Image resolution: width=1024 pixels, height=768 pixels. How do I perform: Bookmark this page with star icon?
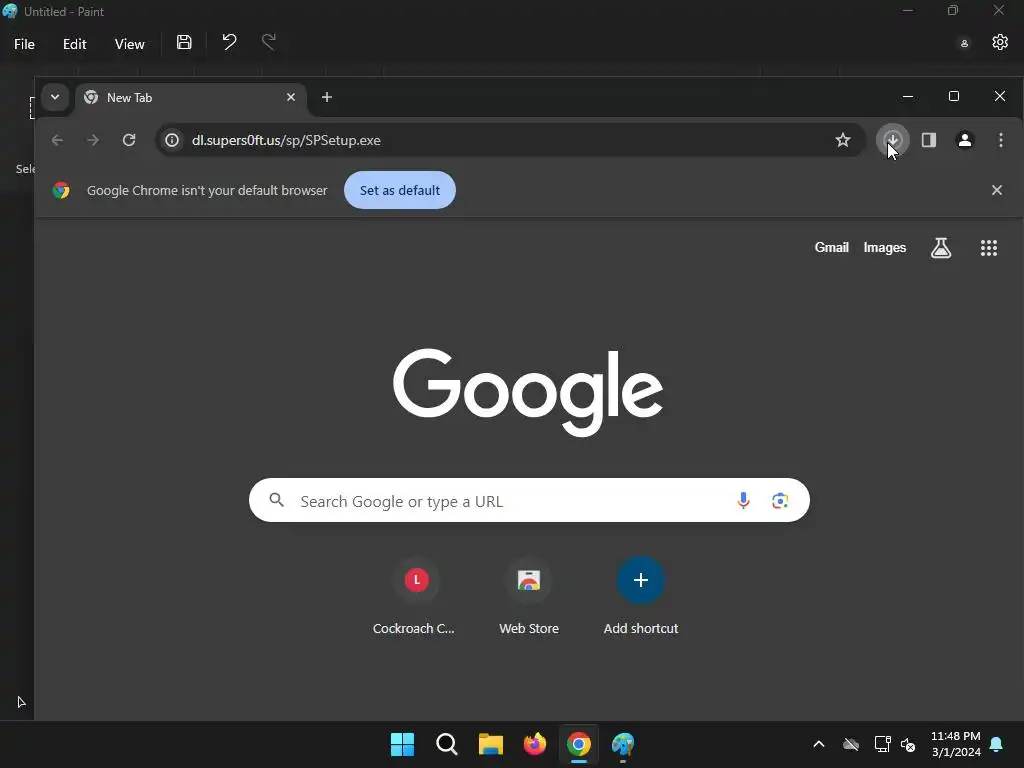842,140
